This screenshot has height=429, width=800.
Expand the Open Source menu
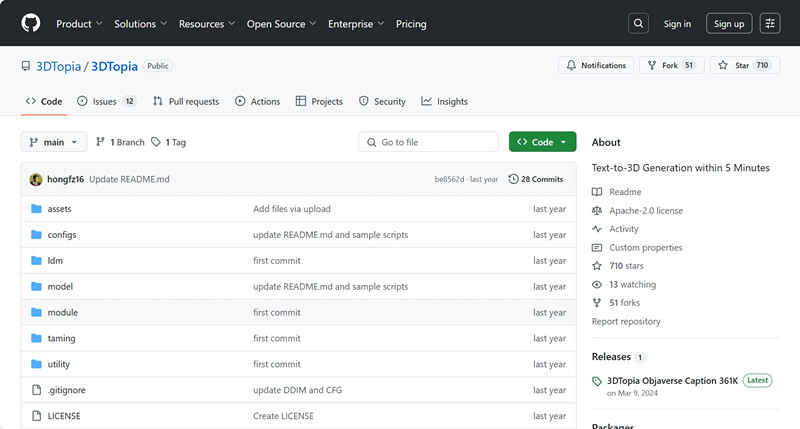tap(281, 24)
